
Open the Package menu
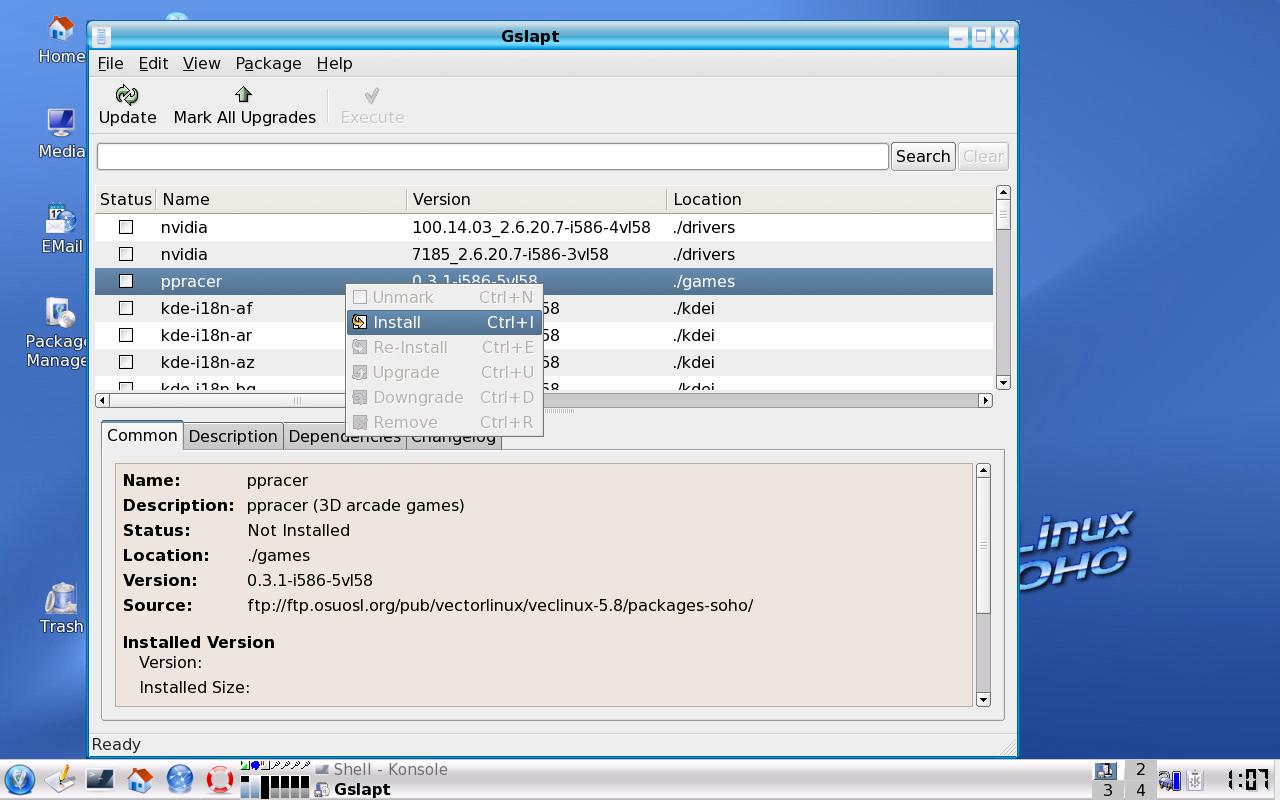tap(268, 63)
